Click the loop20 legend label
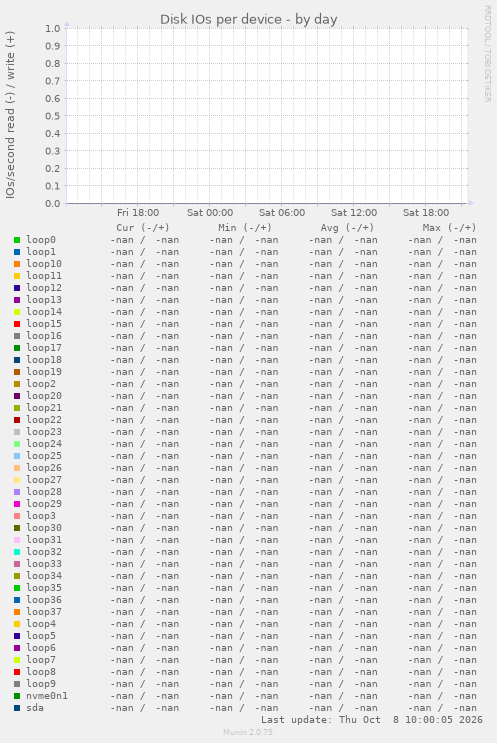497x743 pixels. (44, 396)
